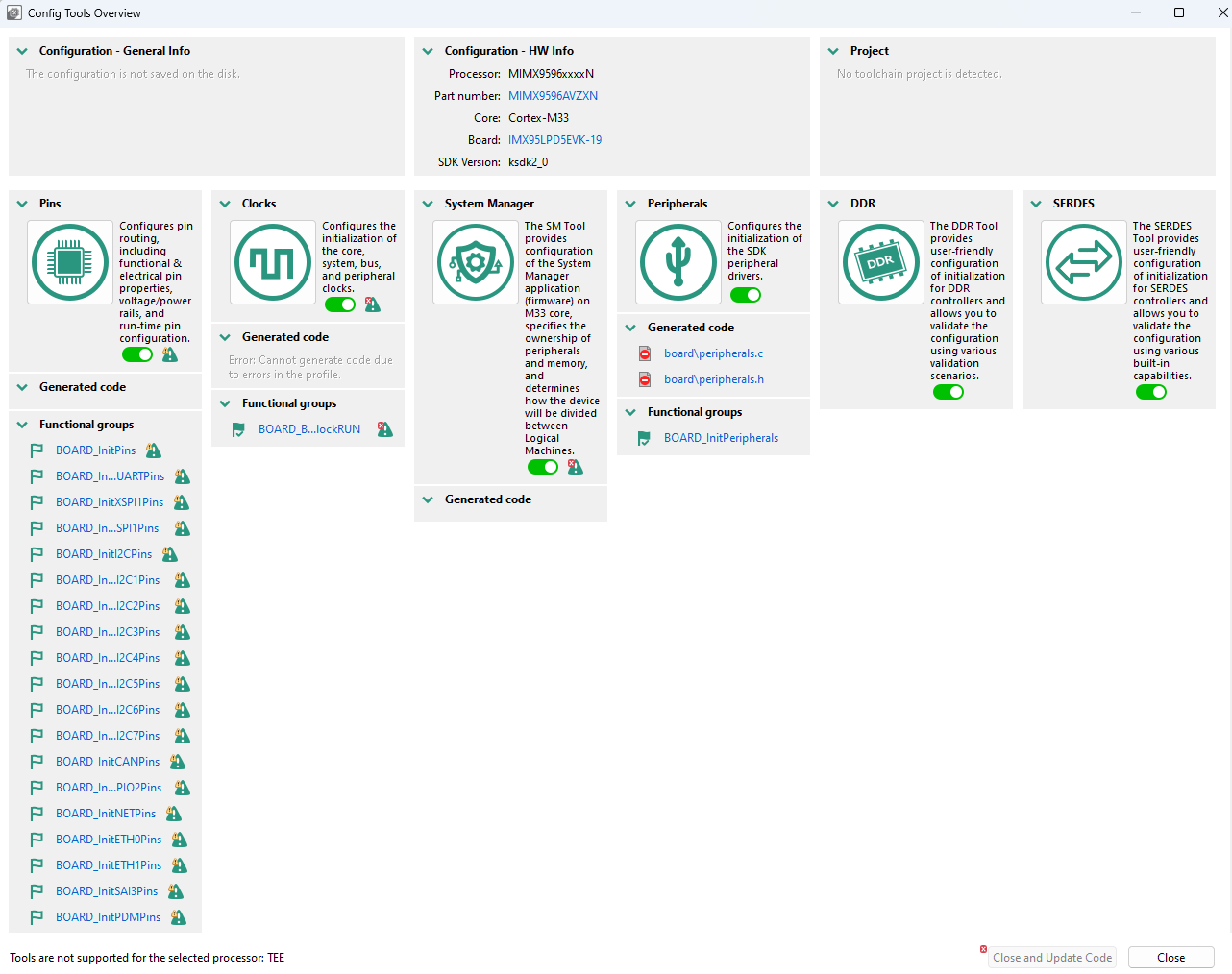Open the MIMX9596AVZXN part number link

coord(553,96)
